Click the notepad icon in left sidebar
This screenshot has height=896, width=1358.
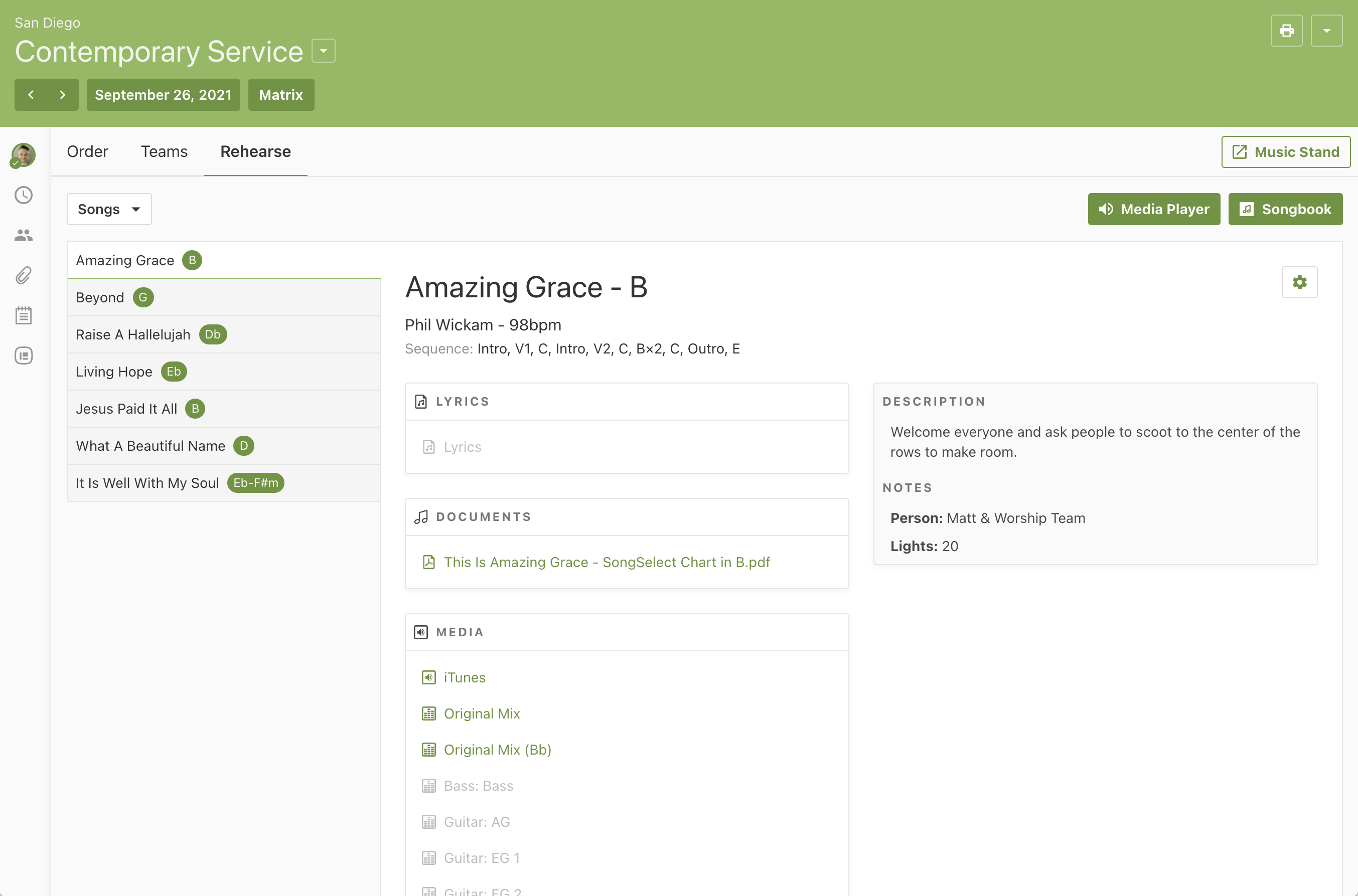tap(24, 315)
